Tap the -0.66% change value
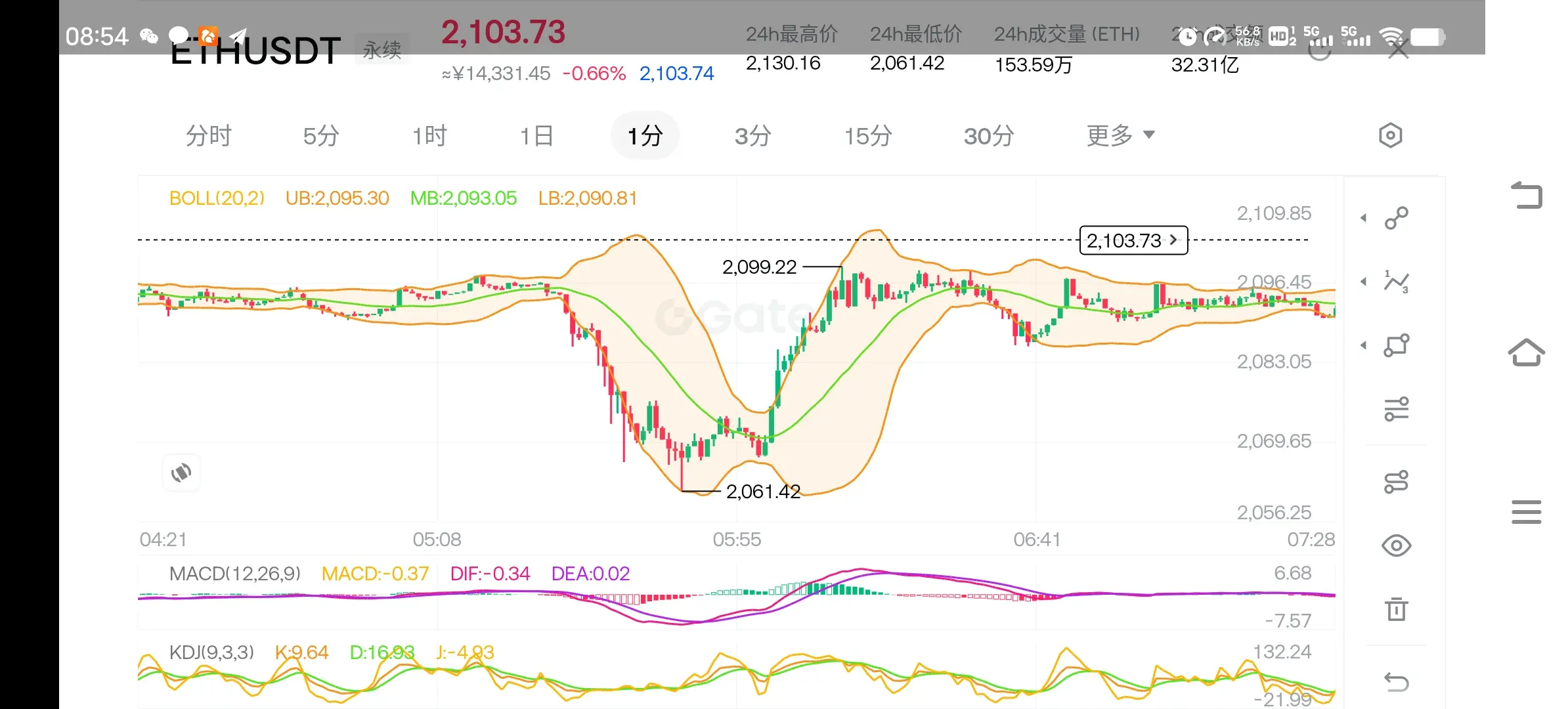 [594, 74]
